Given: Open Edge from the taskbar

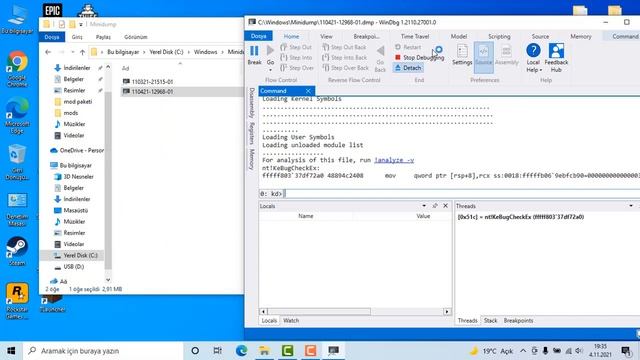Looking at the screenshot, I should click(241, 351).
